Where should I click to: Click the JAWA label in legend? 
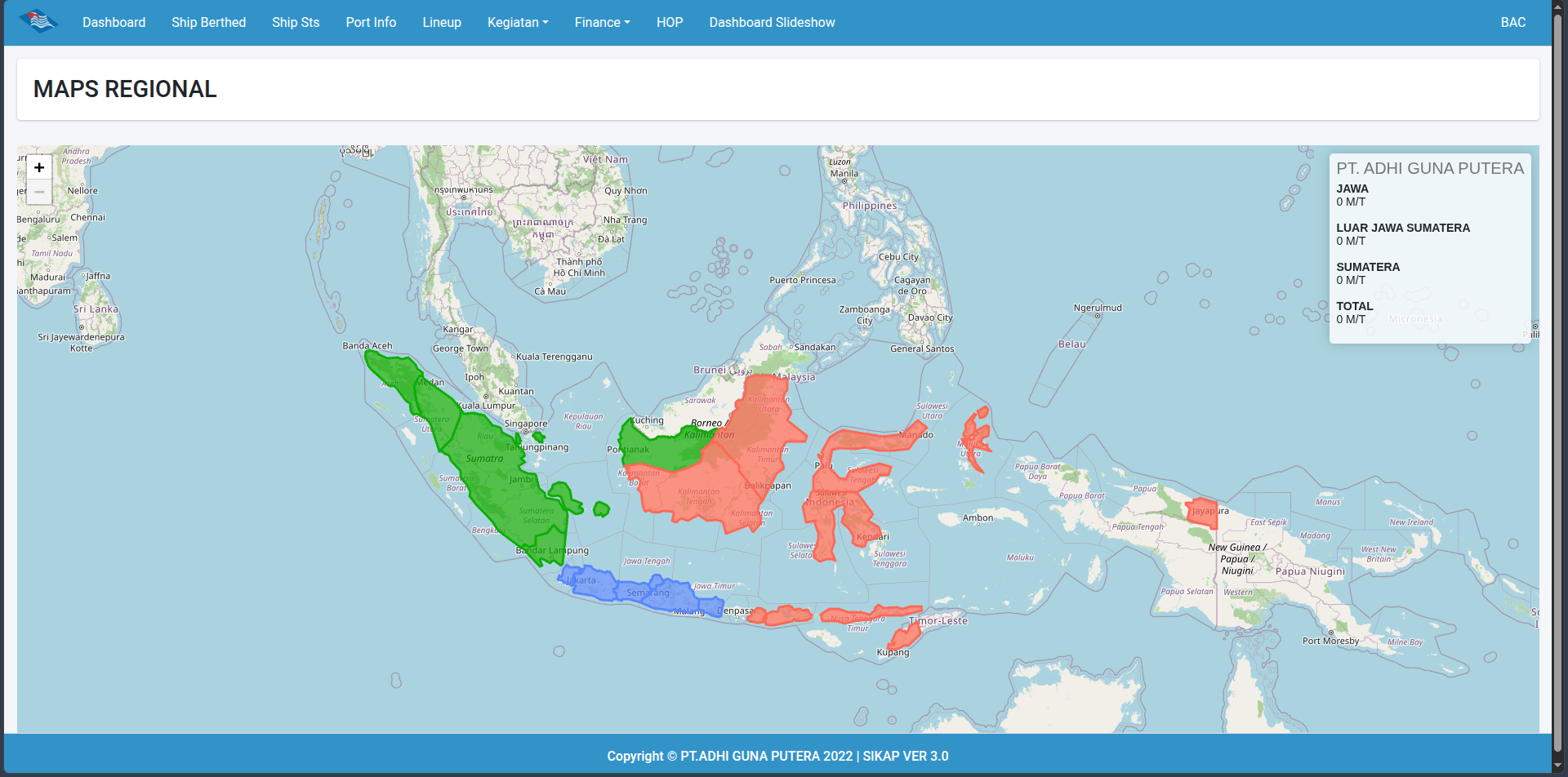(1352, 189)
